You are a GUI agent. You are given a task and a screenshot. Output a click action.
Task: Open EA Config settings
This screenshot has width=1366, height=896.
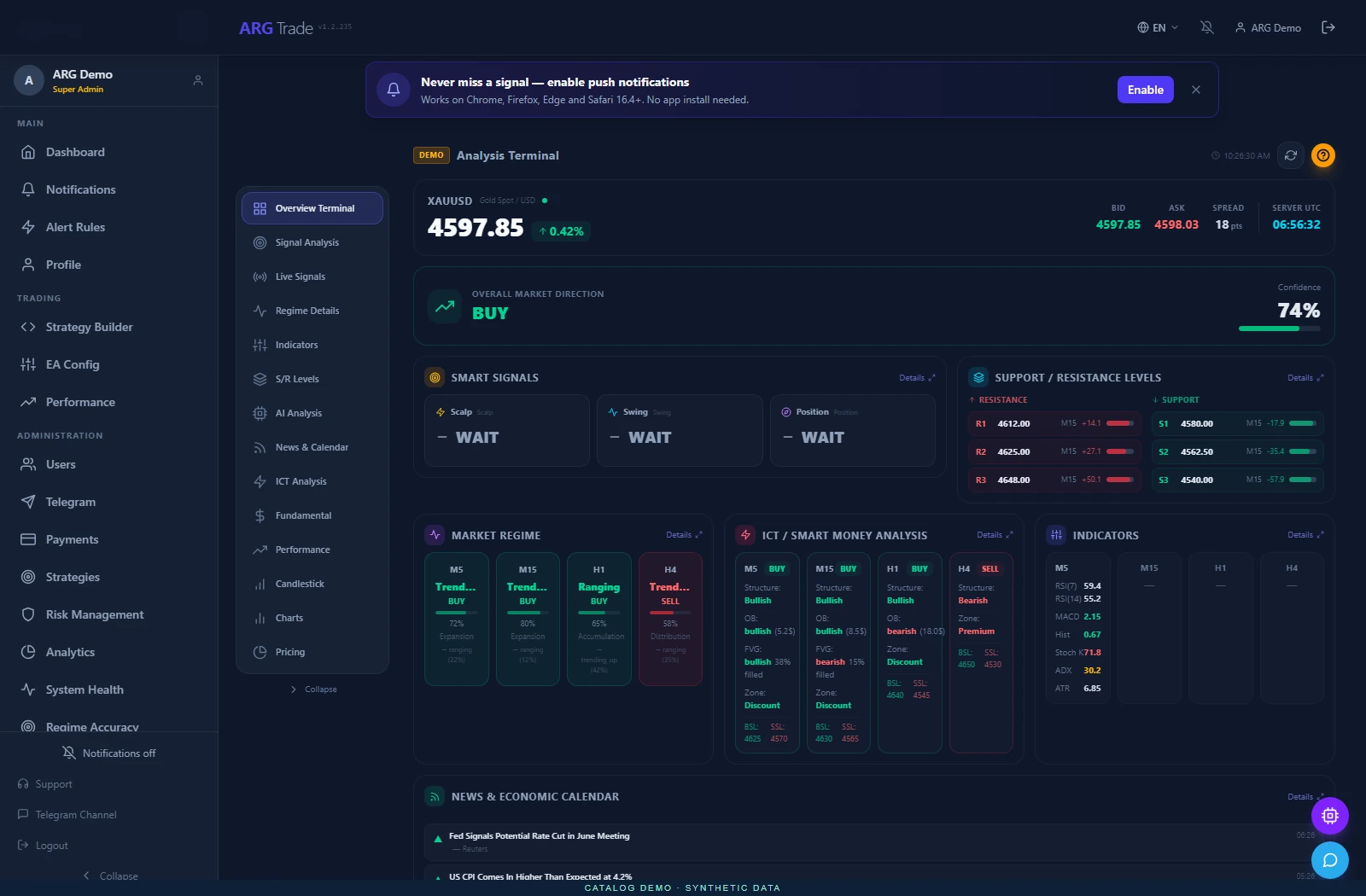(108, 364)
